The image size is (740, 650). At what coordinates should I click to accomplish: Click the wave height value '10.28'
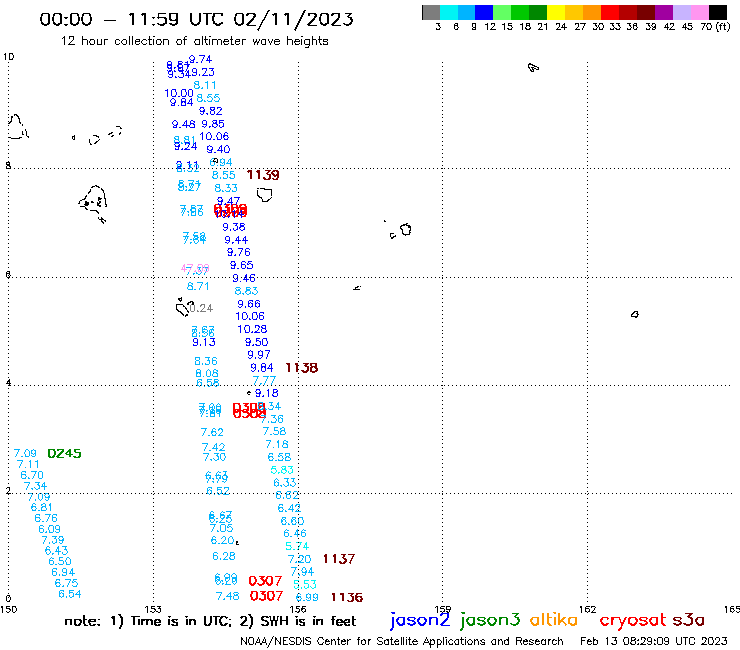252,329
